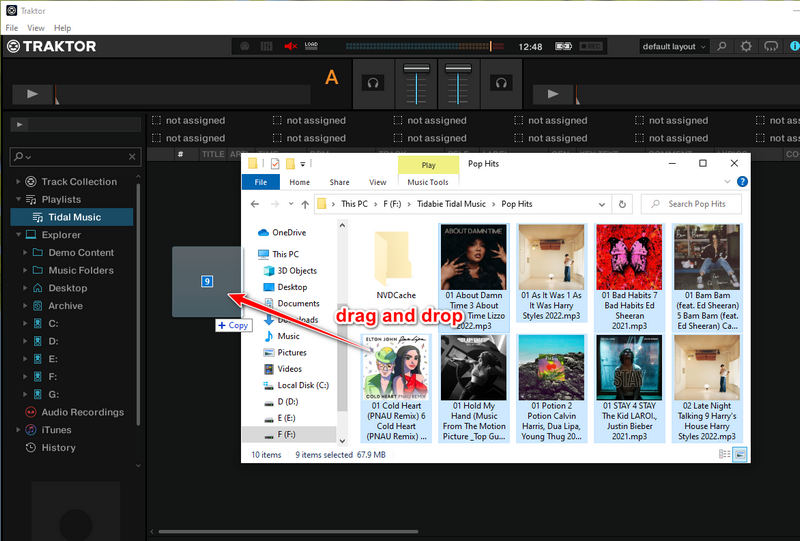Image resolution: width=800 pixels, height=541 pixels.
Task: Expand the iTunes node arrow
Action: pos(18,429)
